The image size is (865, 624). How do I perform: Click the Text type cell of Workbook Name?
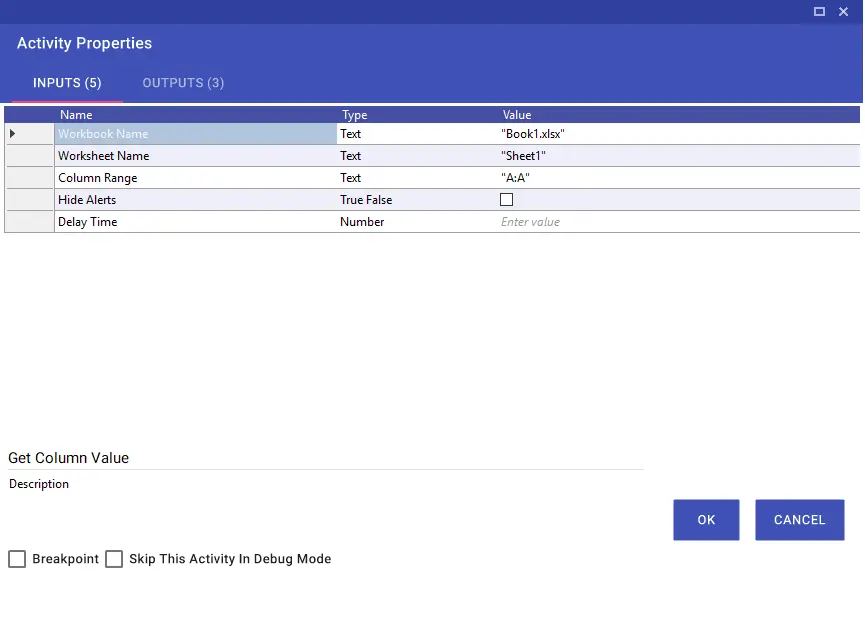tap(417, 134)
